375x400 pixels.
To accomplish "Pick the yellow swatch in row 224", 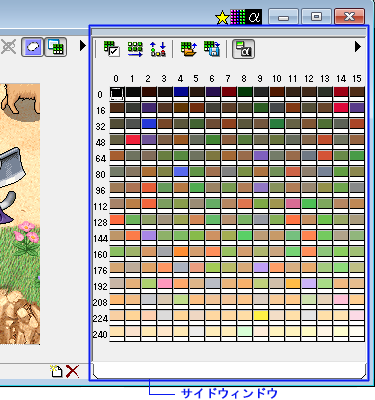I will tap(261, 316).
